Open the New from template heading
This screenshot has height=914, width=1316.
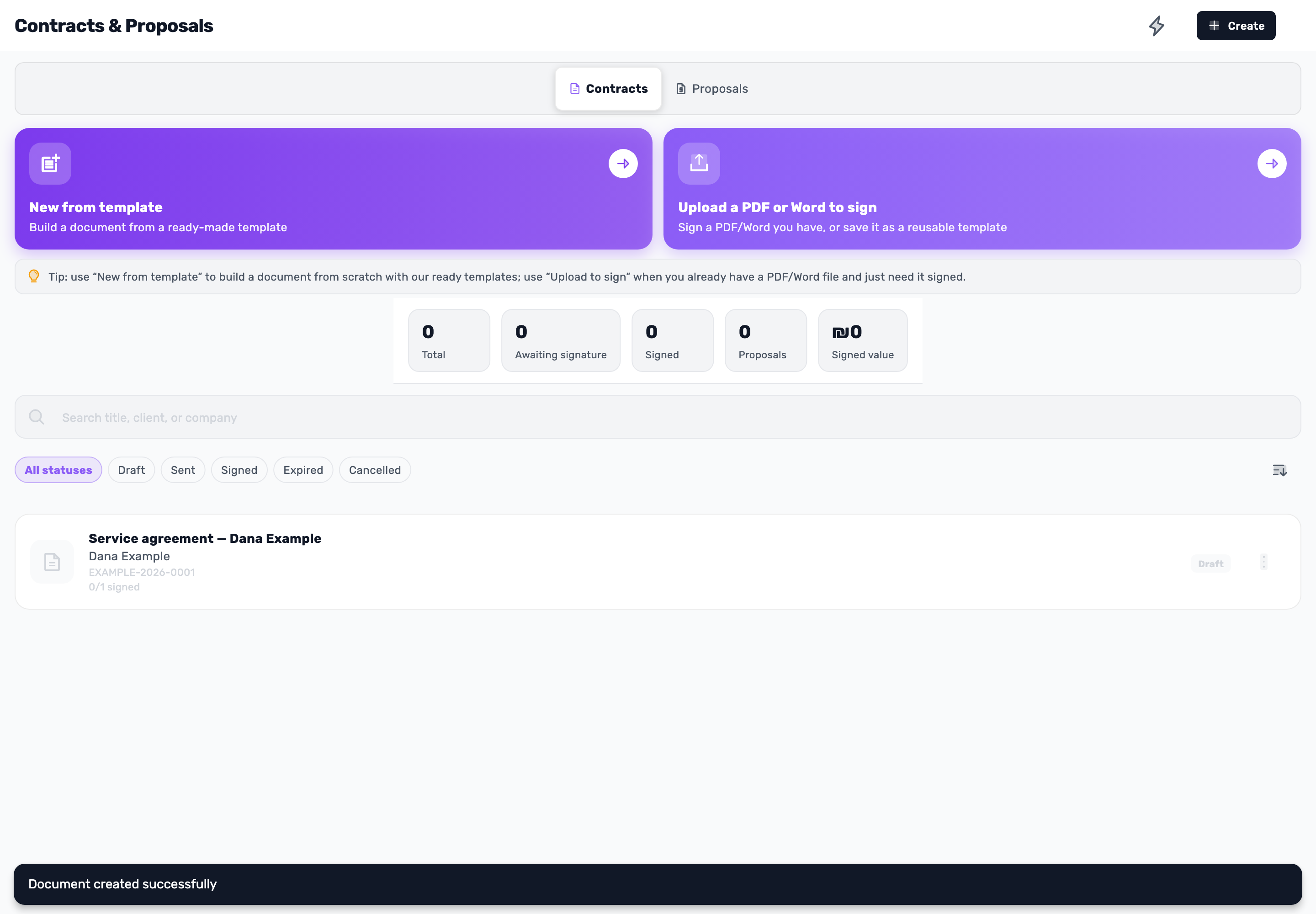tap(96, 207)
